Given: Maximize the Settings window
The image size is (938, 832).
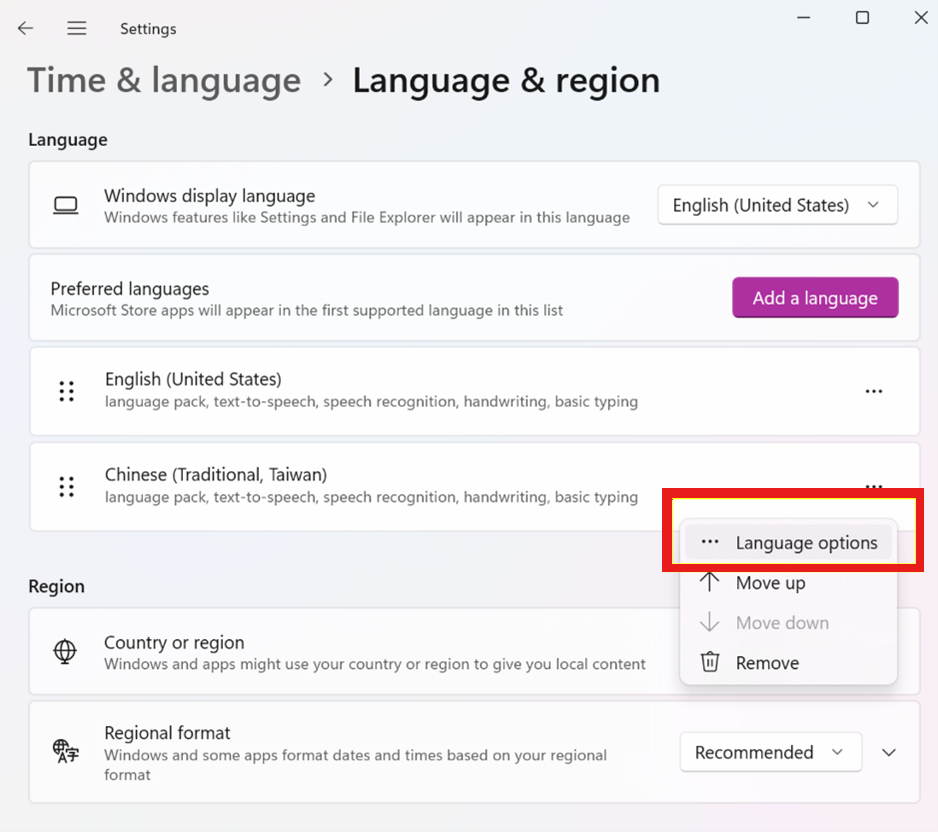Looking at the screenshot, I should tap(862, 18).
